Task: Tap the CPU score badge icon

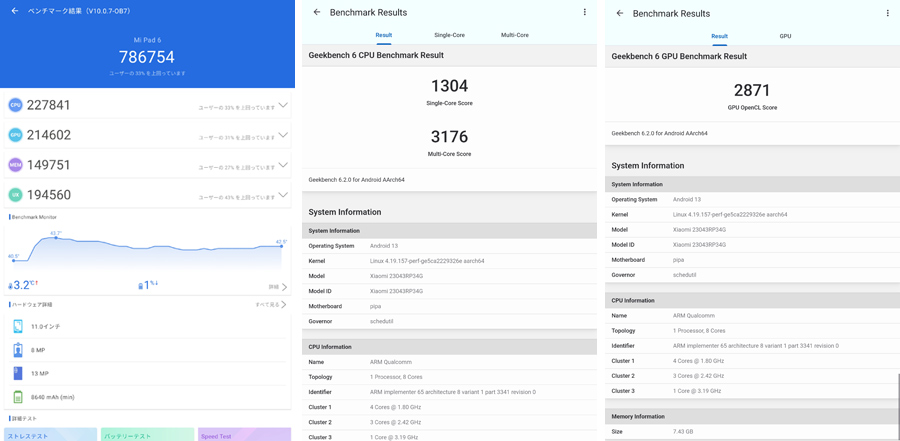Action: point(15,105)
